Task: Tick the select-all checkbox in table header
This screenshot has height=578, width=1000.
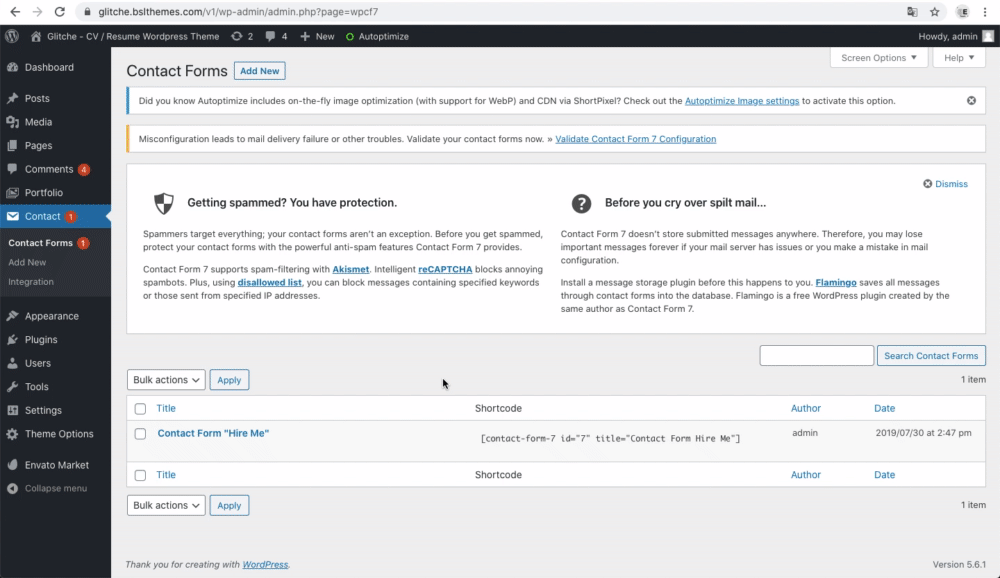Action: pyautogui.click(x=140, y=408)
